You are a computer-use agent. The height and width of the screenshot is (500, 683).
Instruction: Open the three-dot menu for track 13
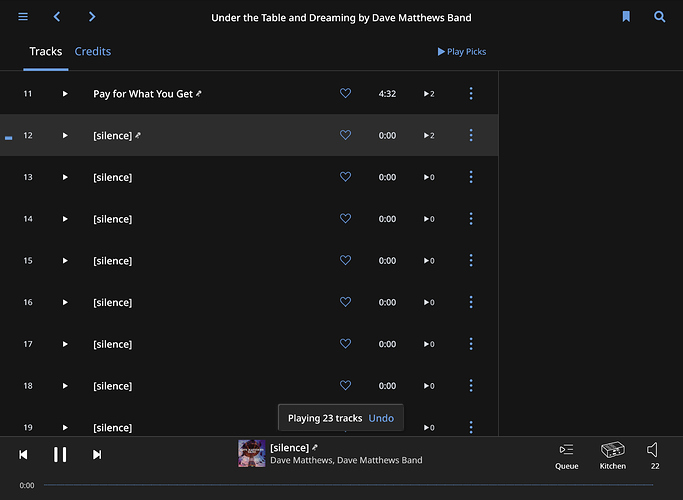pyautogui.click(x=471, y=177)
